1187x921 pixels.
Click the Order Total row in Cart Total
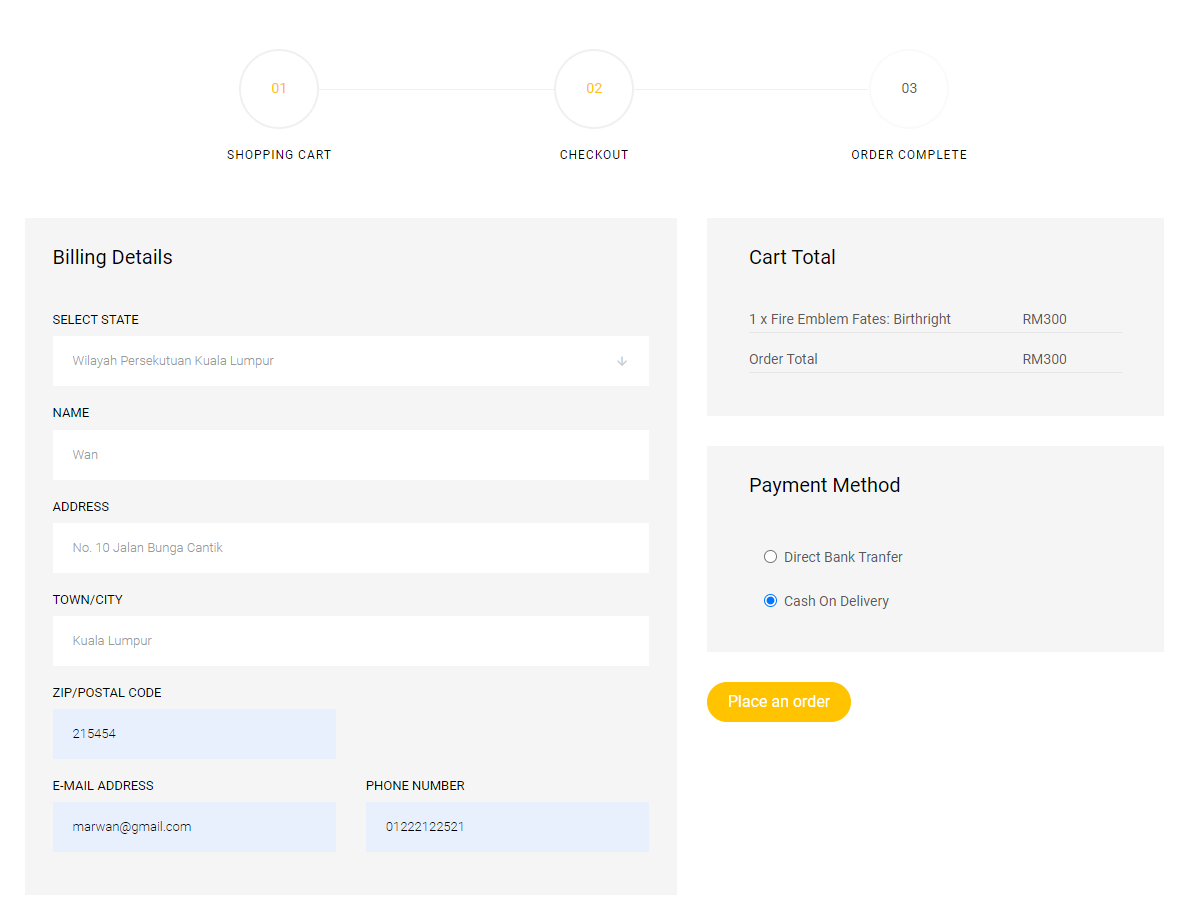783,358
